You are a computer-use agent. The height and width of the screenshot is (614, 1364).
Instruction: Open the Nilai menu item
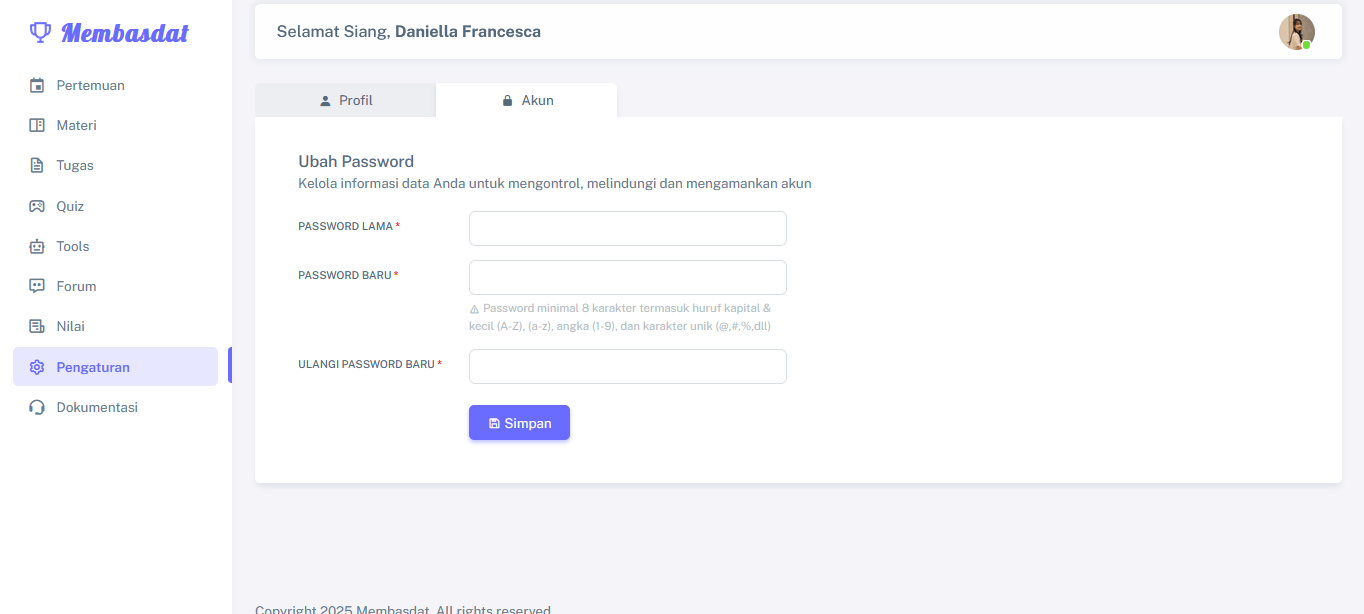[x=115, y=326]
